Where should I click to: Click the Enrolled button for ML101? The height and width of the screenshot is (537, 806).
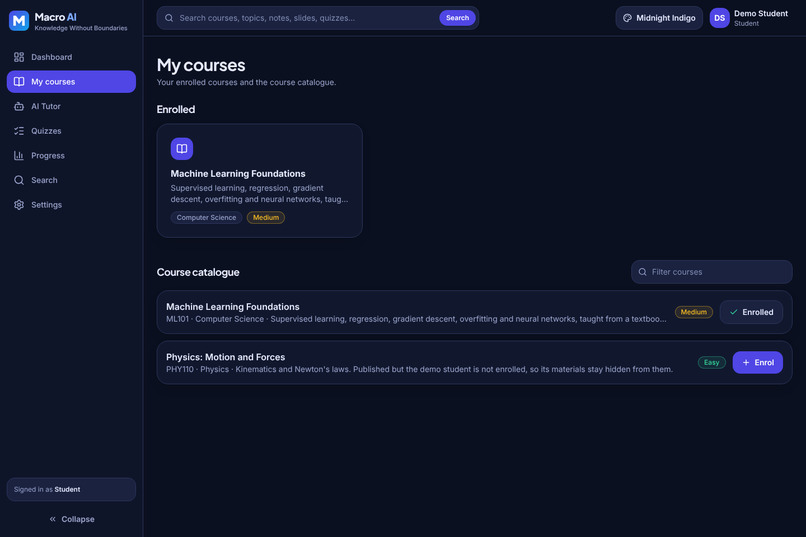tap(751, 312)
